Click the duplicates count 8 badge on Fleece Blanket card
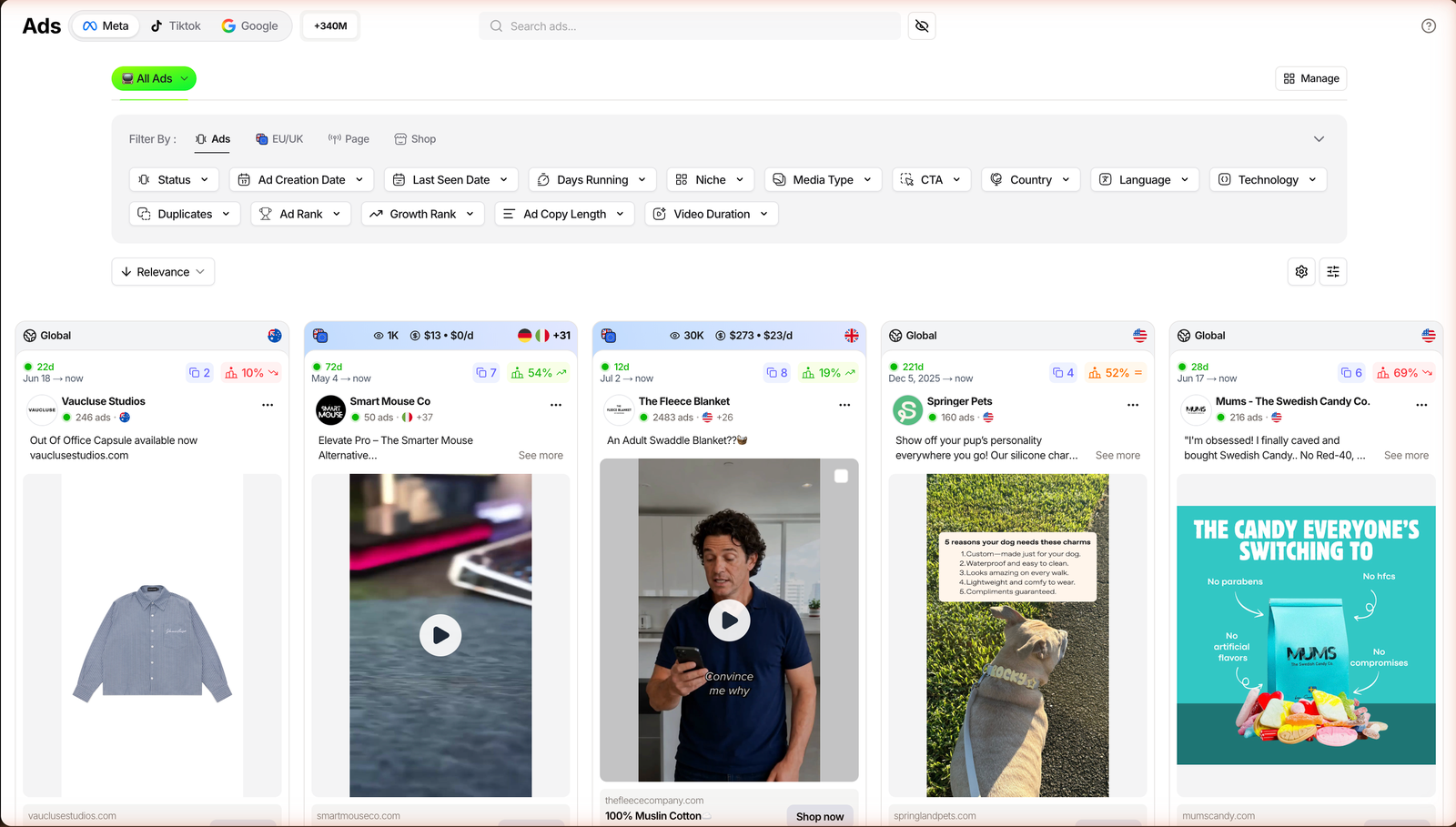 776,373
